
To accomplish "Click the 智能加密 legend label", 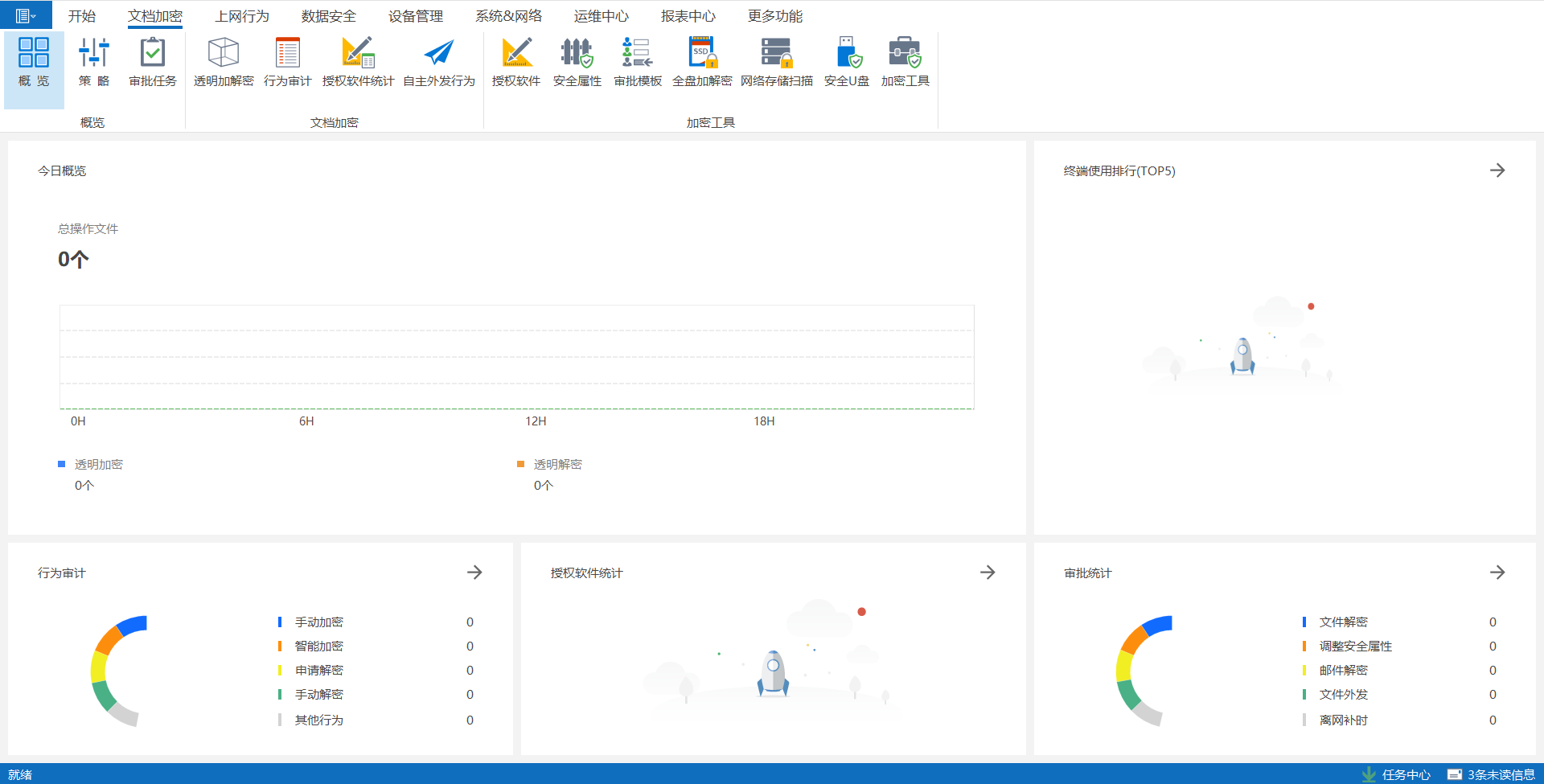I will (319, 646).
